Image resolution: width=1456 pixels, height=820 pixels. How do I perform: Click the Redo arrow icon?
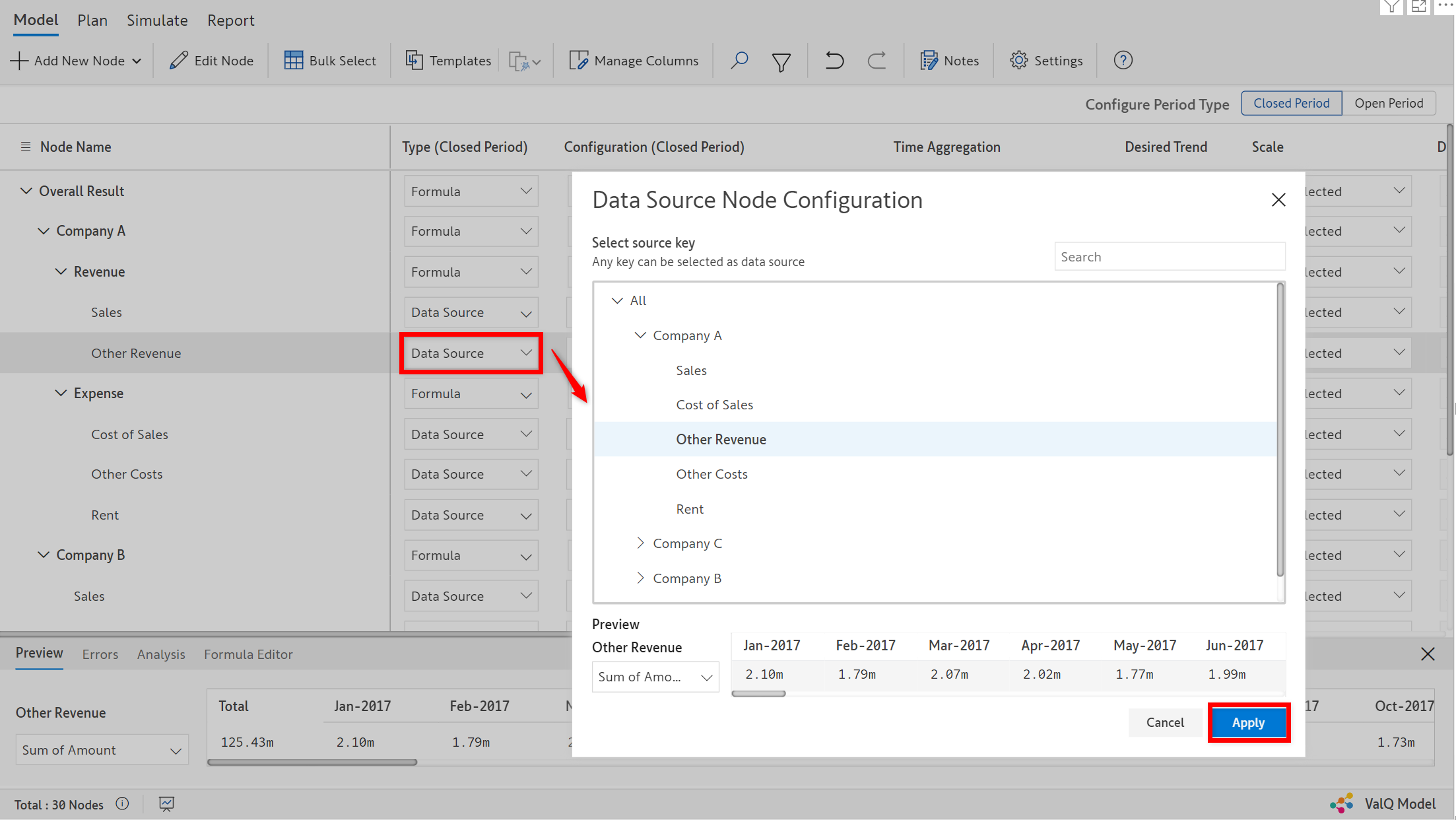tap(877, 61)
